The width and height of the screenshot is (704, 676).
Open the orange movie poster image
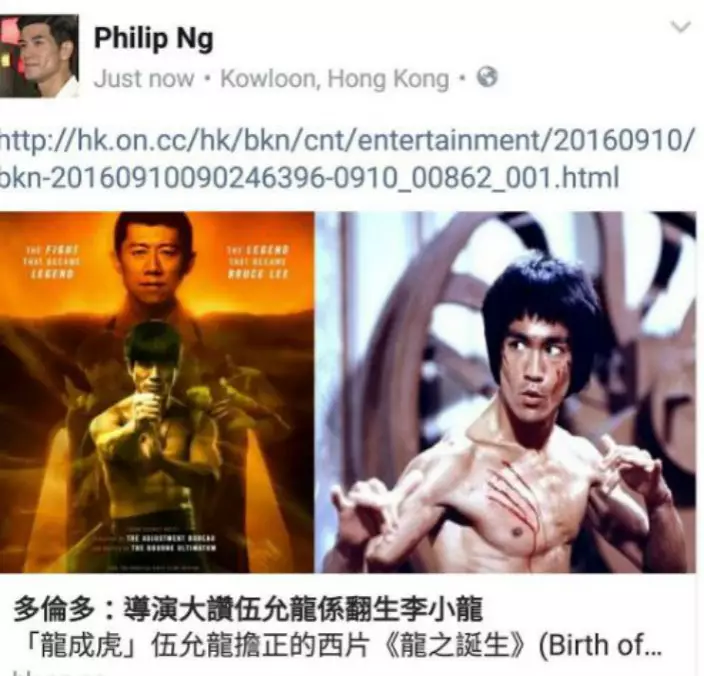pos(157,392)
